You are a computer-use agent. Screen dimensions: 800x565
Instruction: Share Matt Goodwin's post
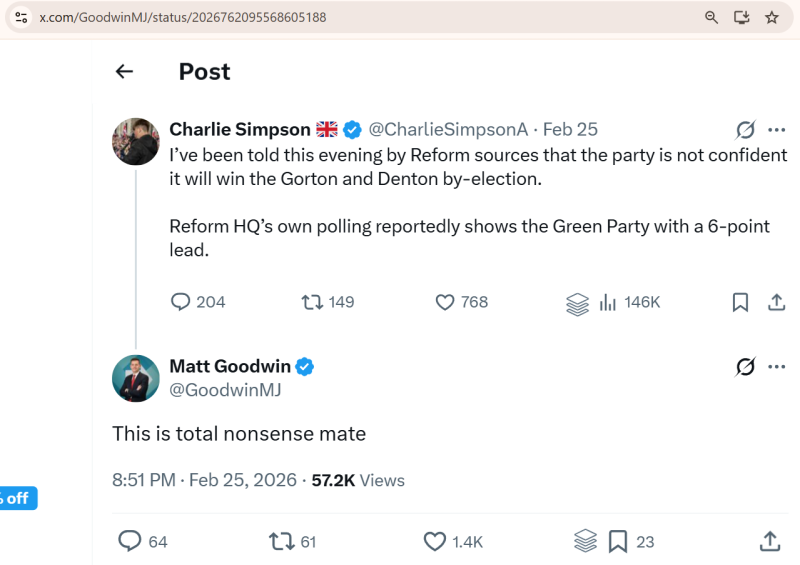pos(770,541)
